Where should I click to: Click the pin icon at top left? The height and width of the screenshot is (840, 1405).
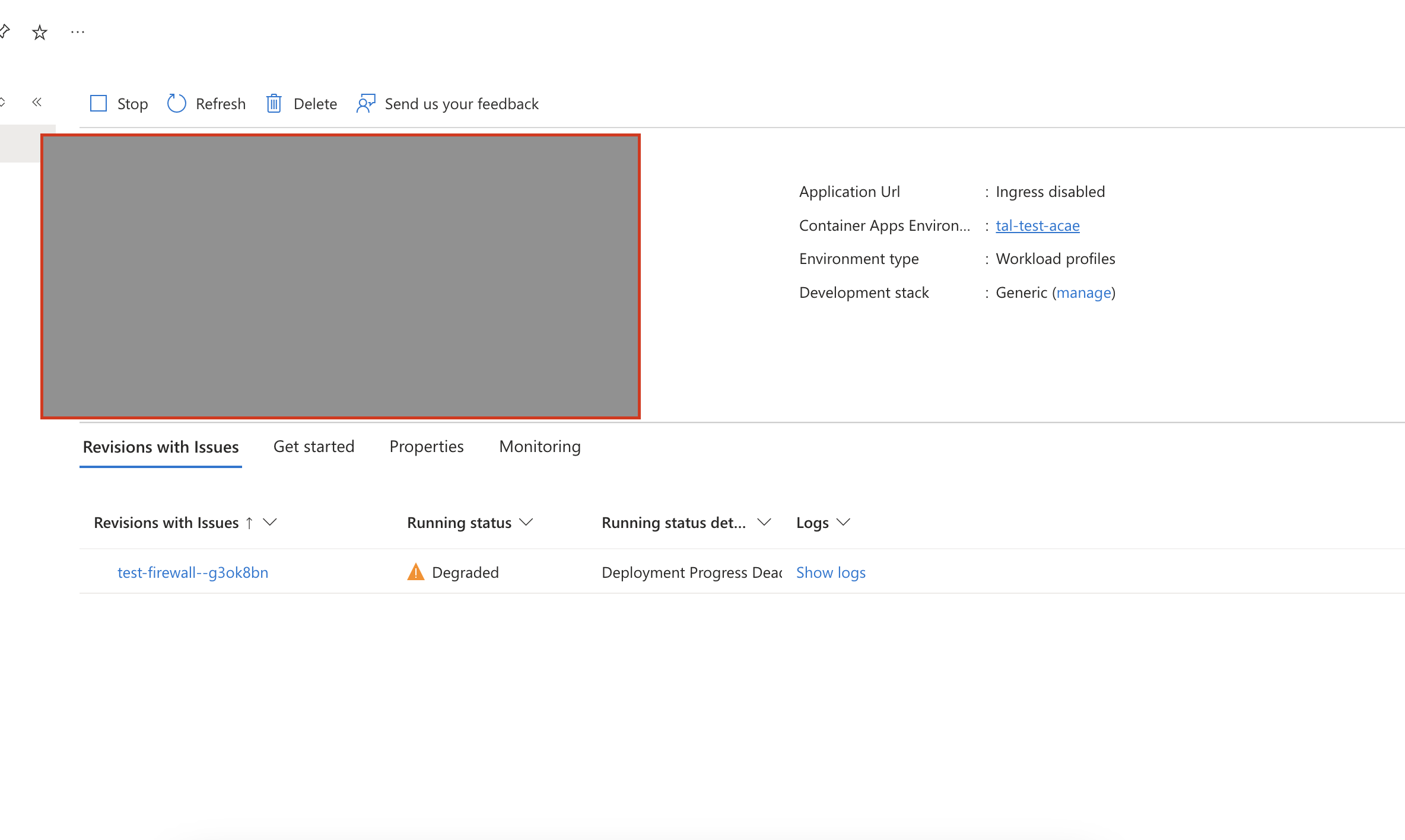5,31
